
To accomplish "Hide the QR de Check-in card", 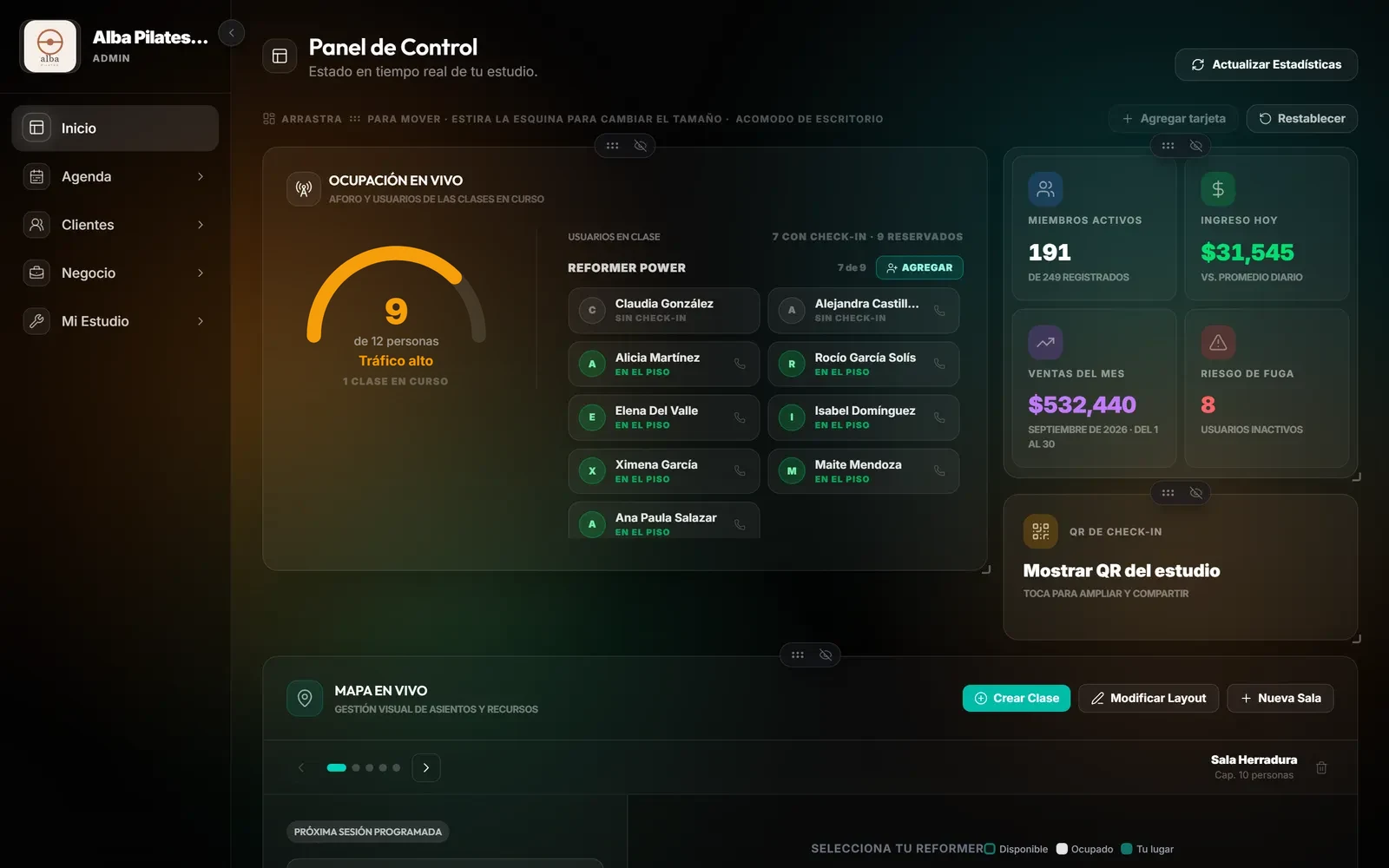I will 1196,493.
